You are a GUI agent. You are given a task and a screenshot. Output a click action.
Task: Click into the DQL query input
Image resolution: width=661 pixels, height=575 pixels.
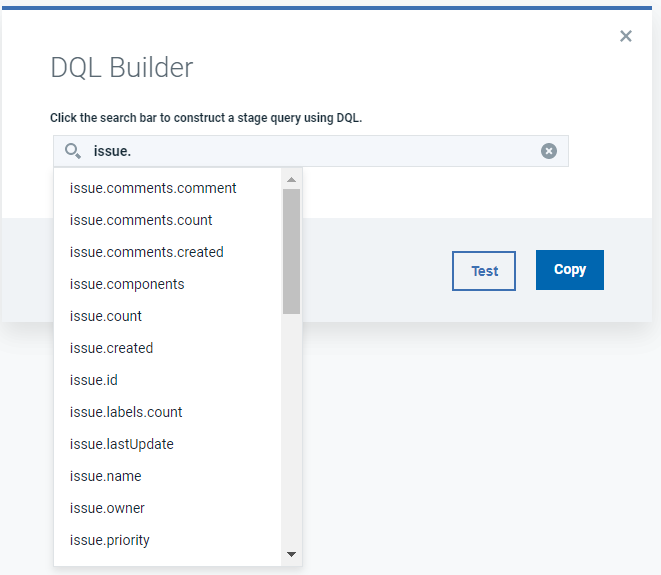pyautogui.click(x=310, y=151)
